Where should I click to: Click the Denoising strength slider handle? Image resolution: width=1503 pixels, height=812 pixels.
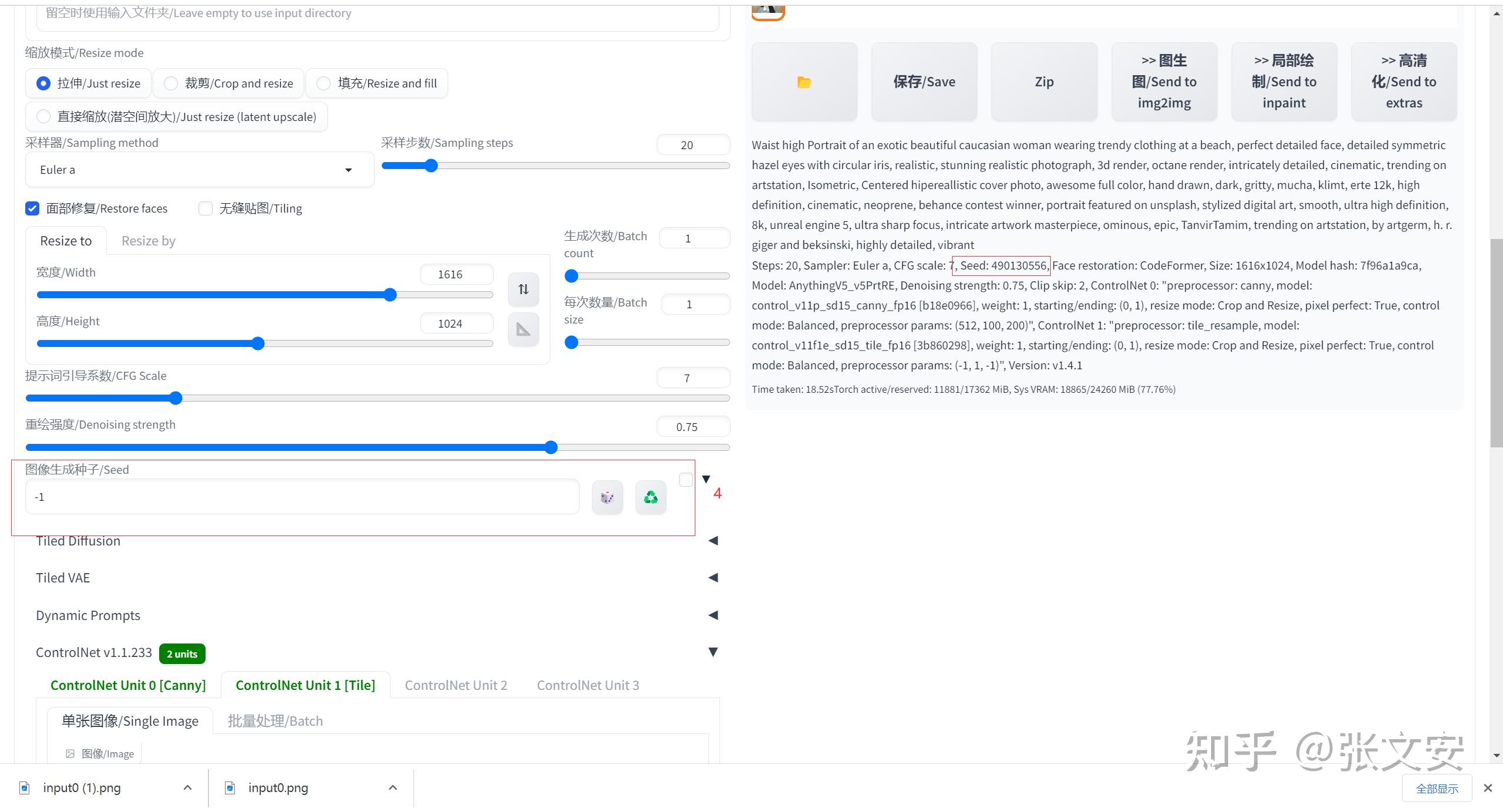coord(550,448)
